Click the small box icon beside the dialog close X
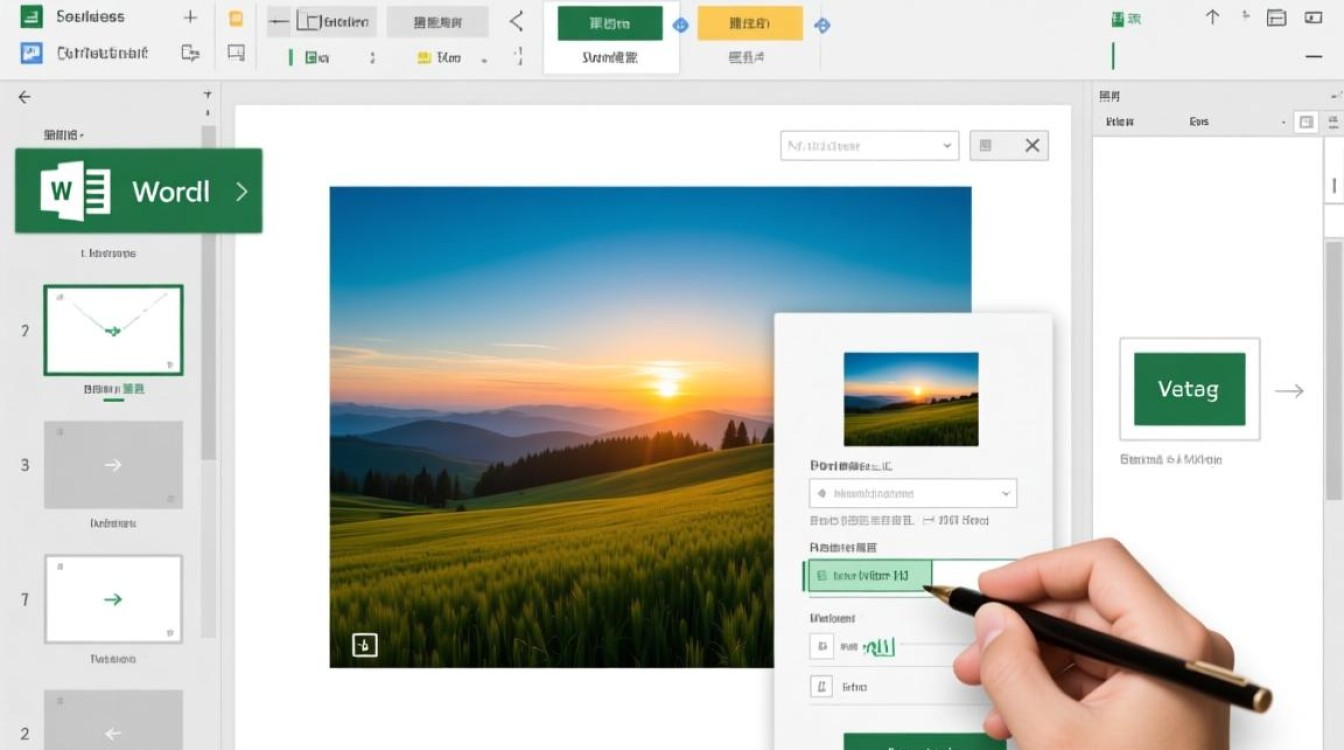The height and width of the screenshot is (750, 1344). [x=986, y=146]
